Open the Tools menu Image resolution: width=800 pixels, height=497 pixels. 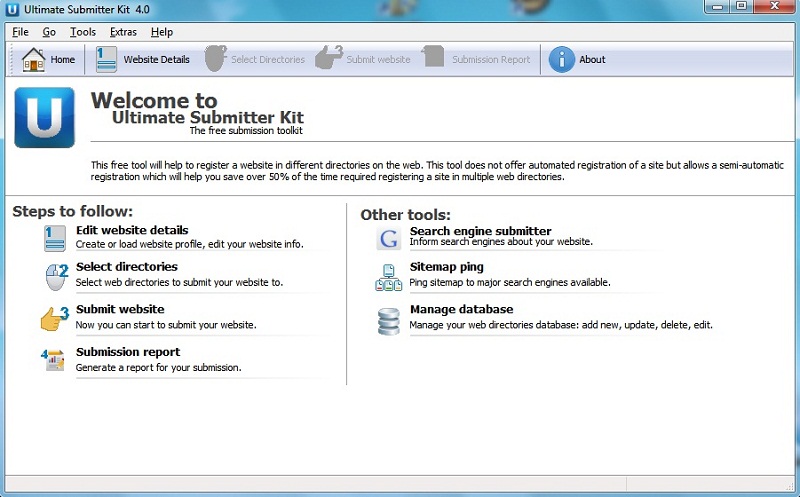(x=83, y=32)
